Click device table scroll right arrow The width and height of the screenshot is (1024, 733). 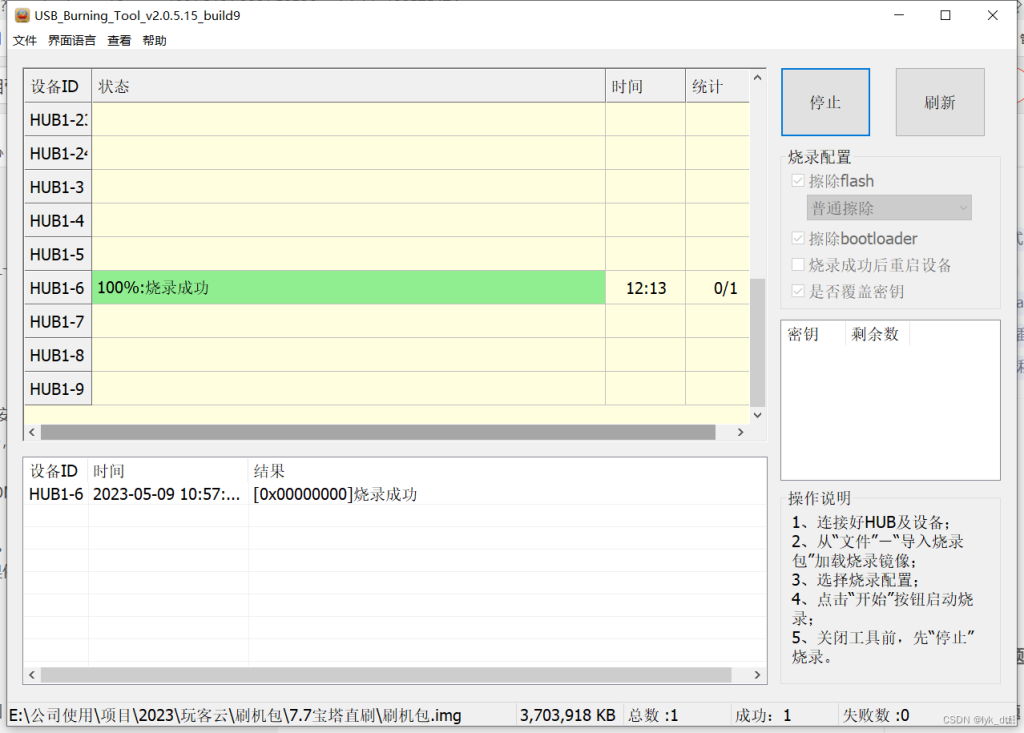click(741, 432)
